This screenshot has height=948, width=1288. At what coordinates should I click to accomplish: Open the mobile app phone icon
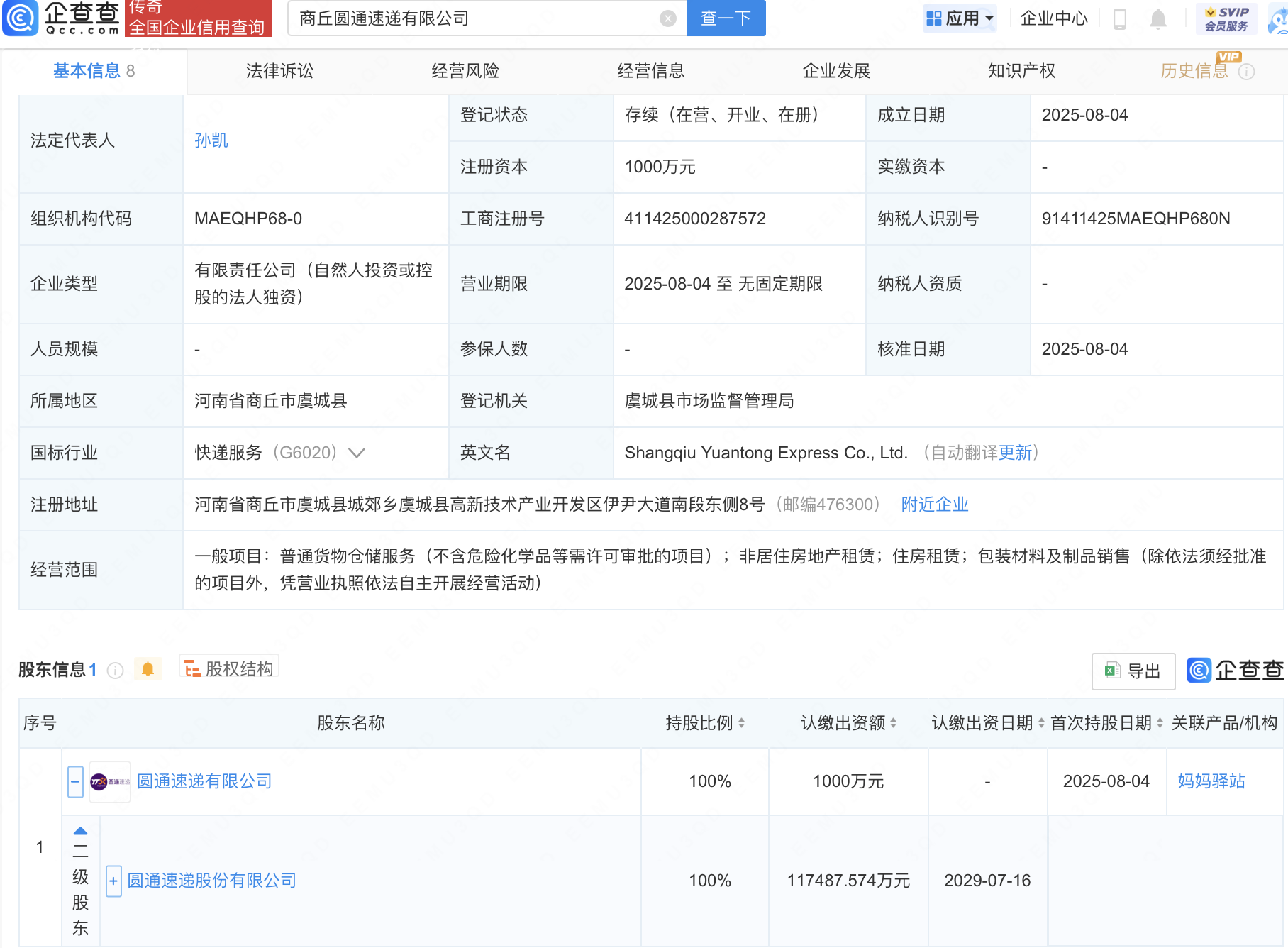(1120, 18)
